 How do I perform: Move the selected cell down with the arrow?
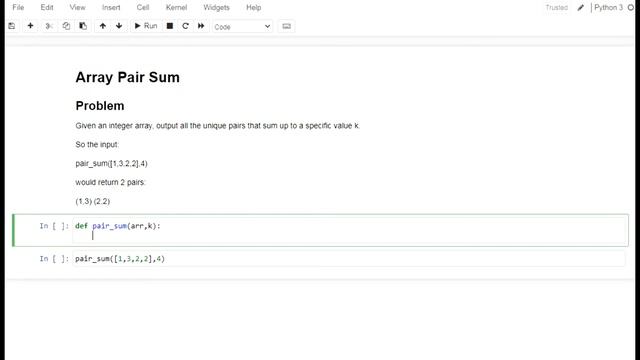(119, 26)
